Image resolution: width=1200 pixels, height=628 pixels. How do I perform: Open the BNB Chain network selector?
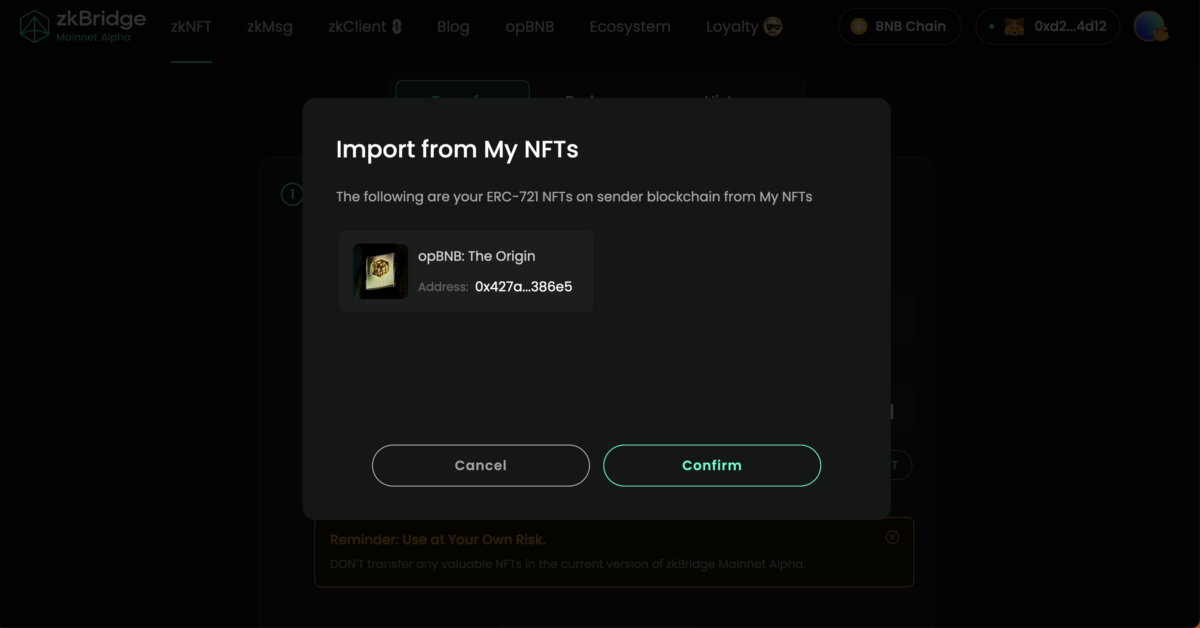point(899,26)
